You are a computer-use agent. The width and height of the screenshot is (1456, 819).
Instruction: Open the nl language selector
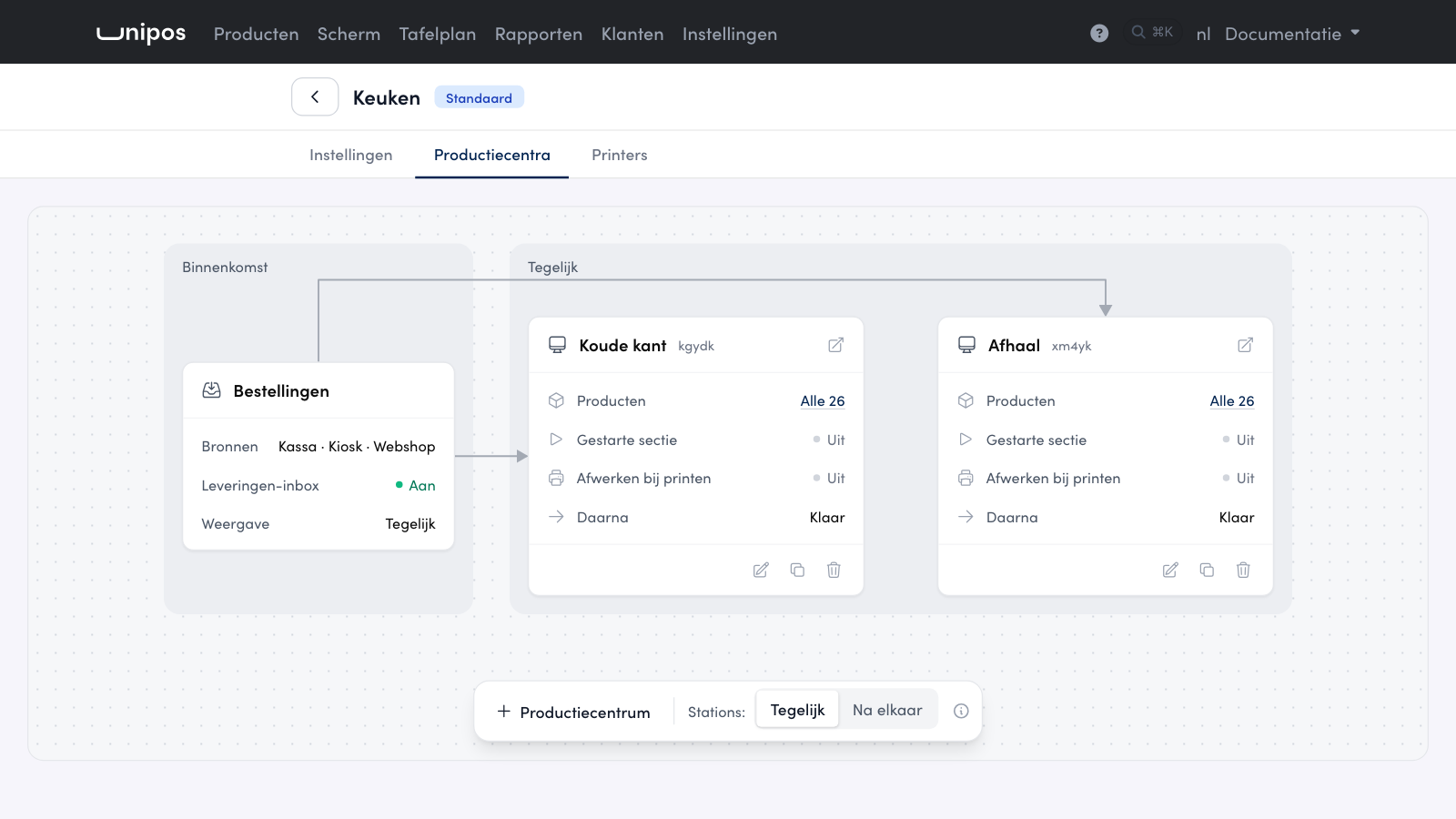[1203, 34]
